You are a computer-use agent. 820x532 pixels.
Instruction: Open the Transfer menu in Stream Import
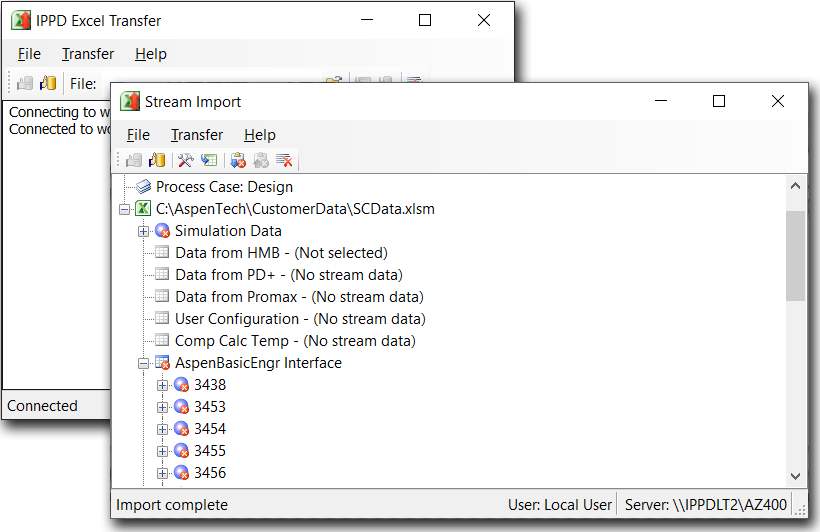click(197, 135)
